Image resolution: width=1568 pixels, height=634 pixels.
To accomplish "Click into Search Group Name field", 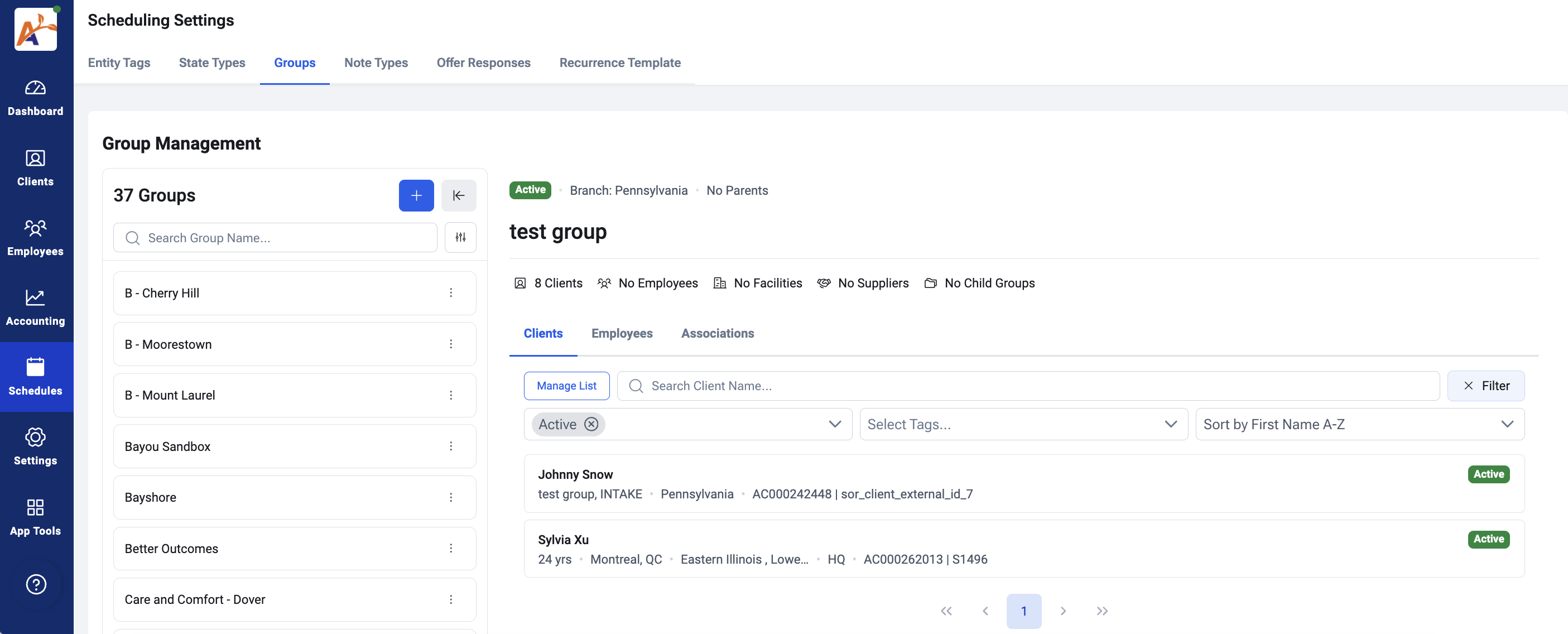I will 275,238.
